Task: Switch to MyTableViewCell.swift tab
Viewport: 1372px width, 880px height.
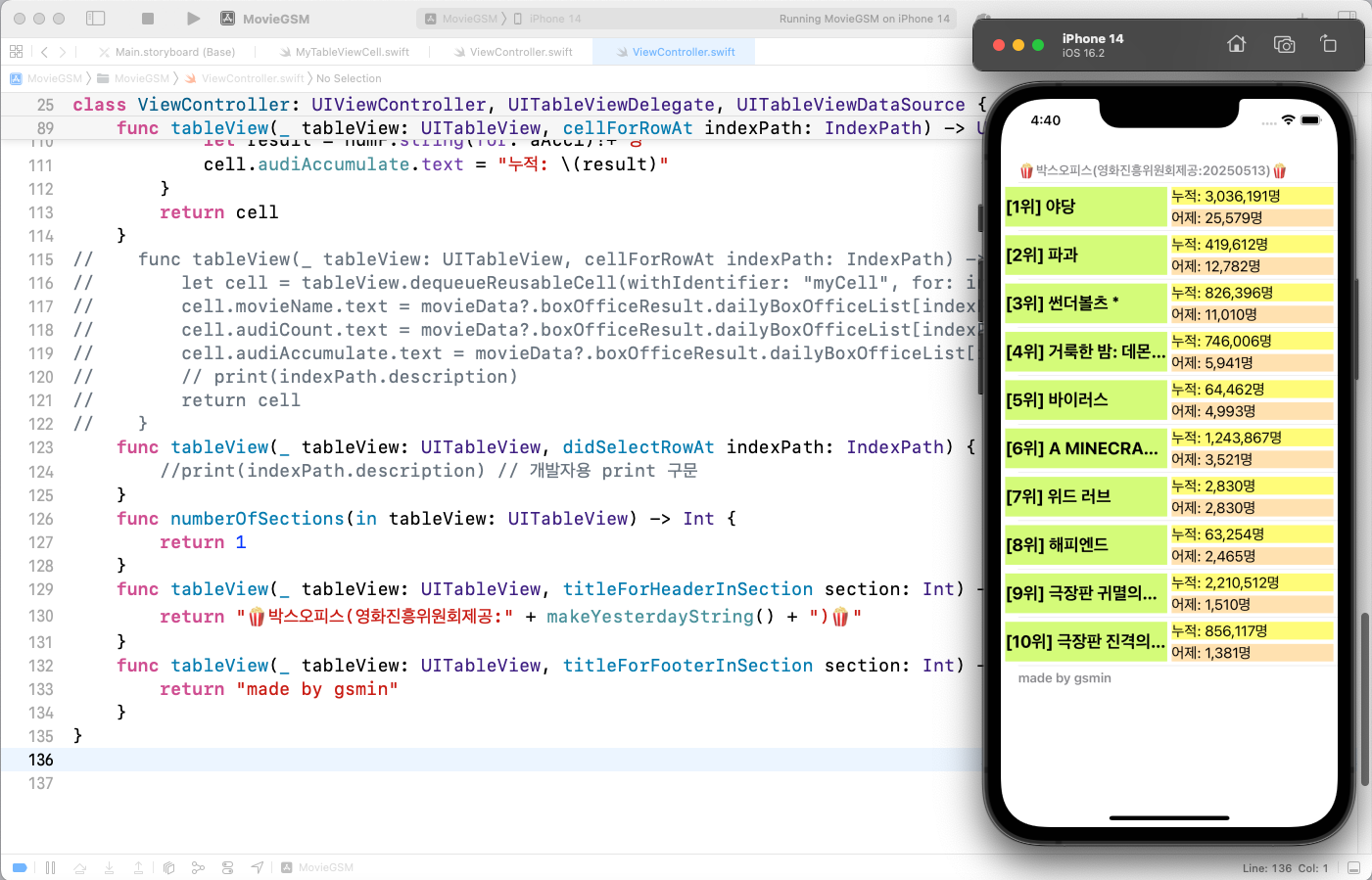Action: coord(345,52)
